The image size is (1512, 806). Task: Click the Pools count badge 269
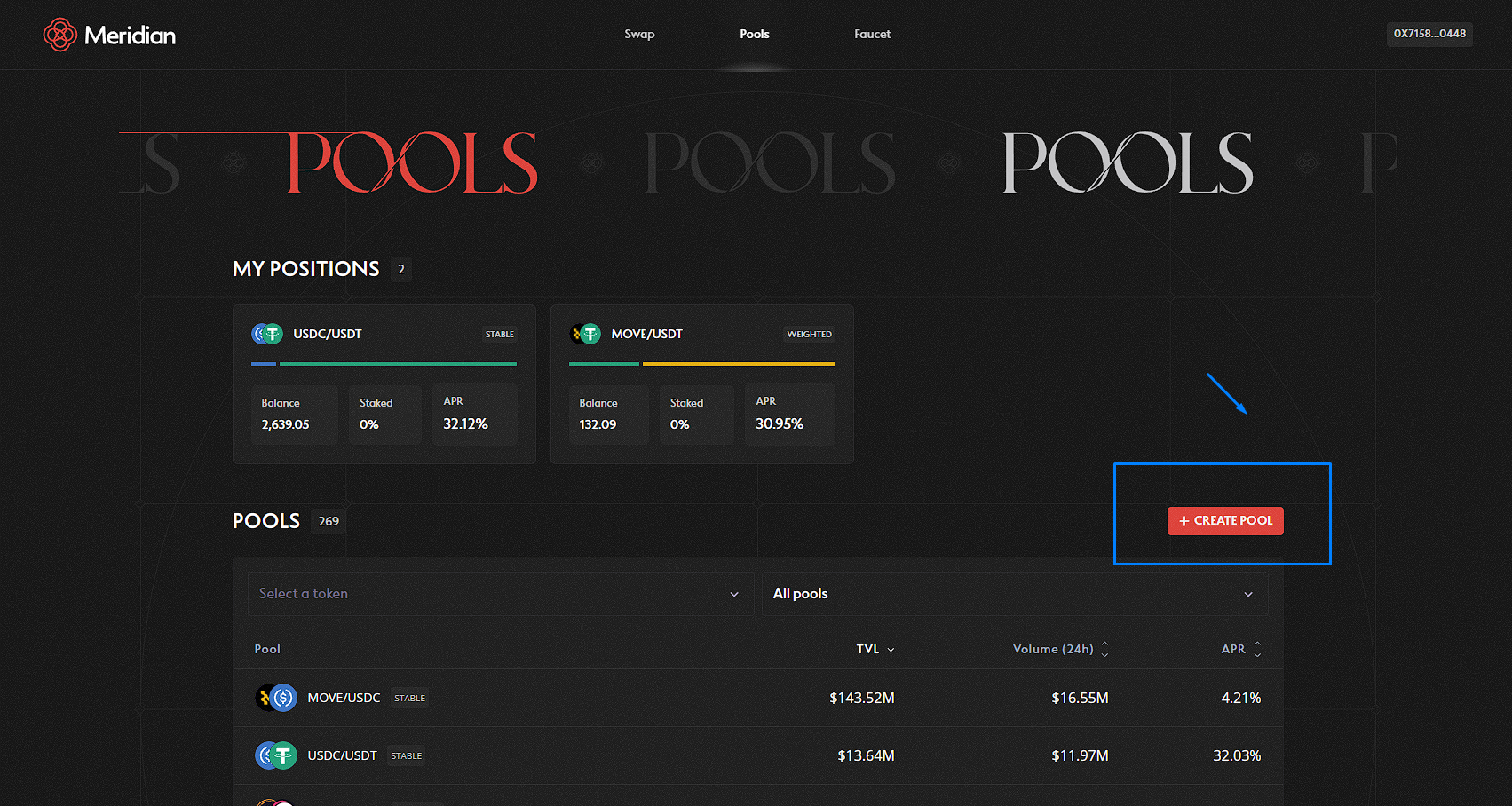(329, 521)
